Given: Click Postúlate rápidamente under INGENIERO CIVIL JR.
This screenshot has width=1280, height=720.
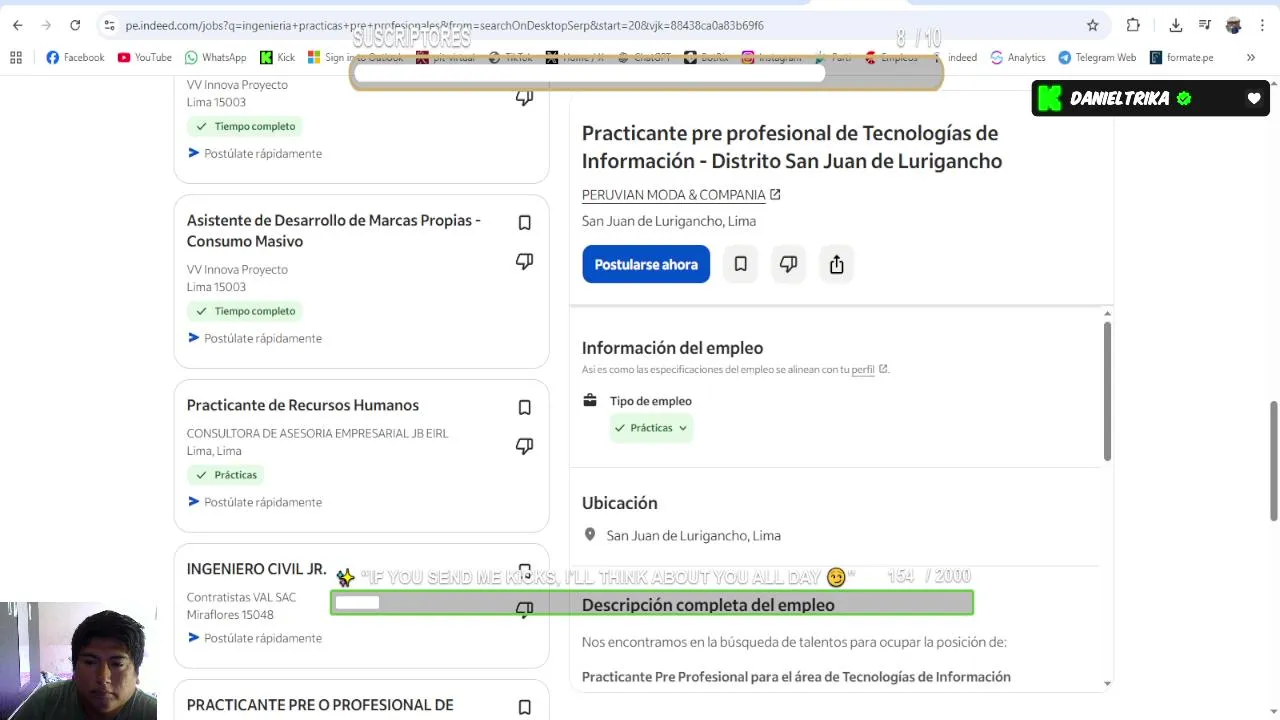Looking at the screenshot, I should pos(255,638).
